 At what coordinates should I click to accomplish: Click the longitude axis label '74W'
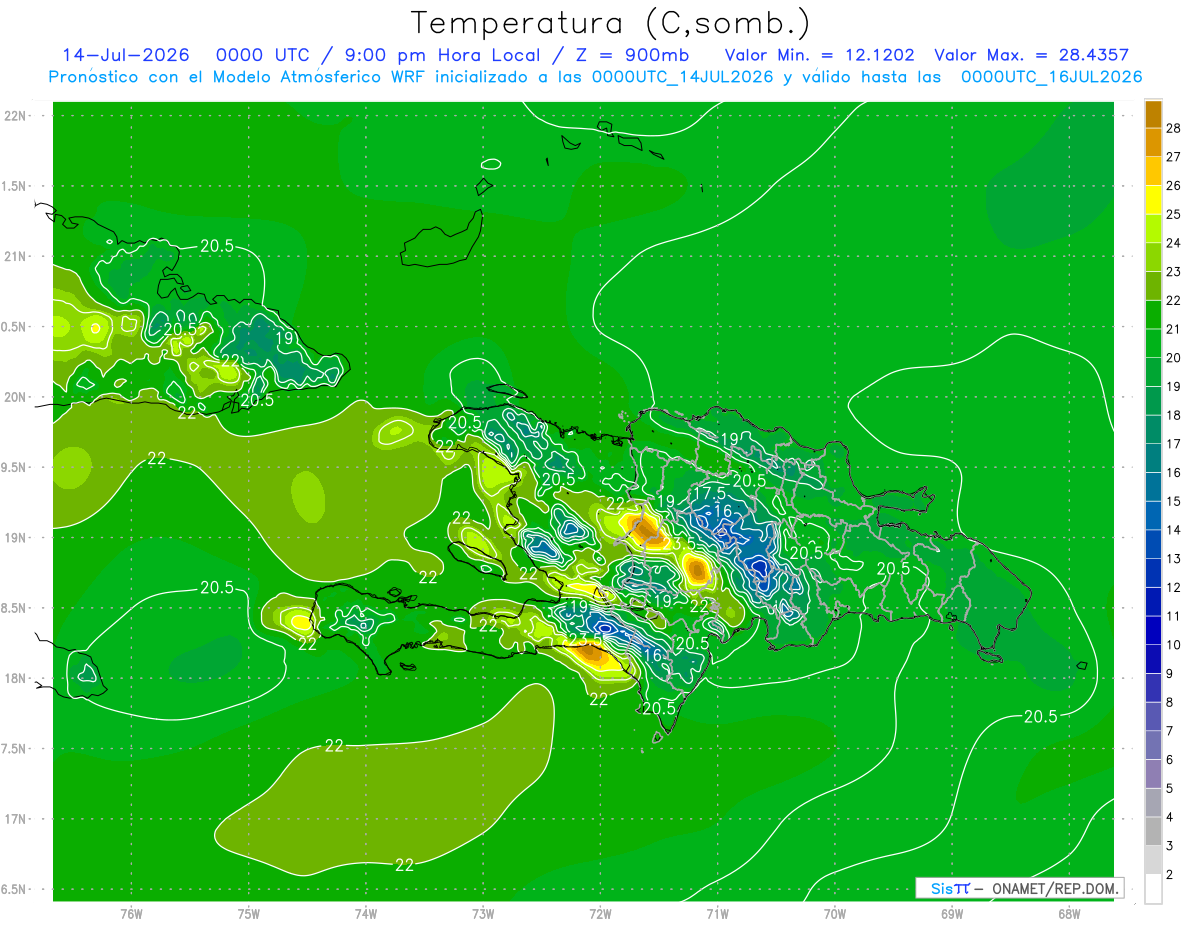tap(366, 915)
